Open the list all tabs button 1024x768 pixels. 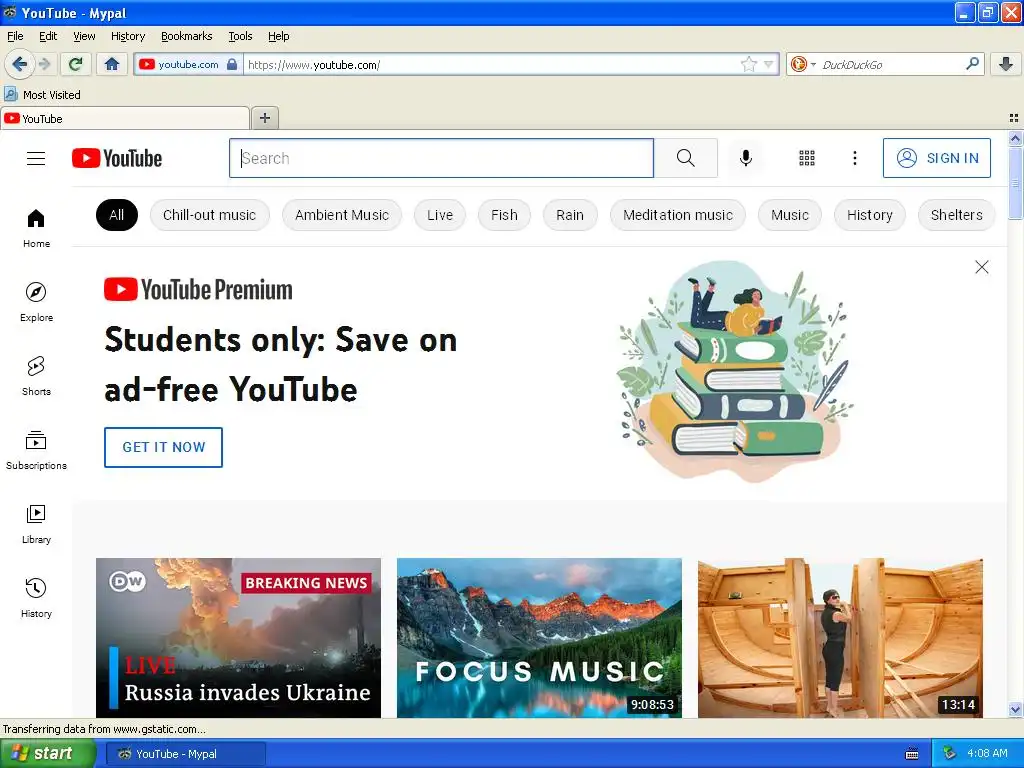(1014, 118)
